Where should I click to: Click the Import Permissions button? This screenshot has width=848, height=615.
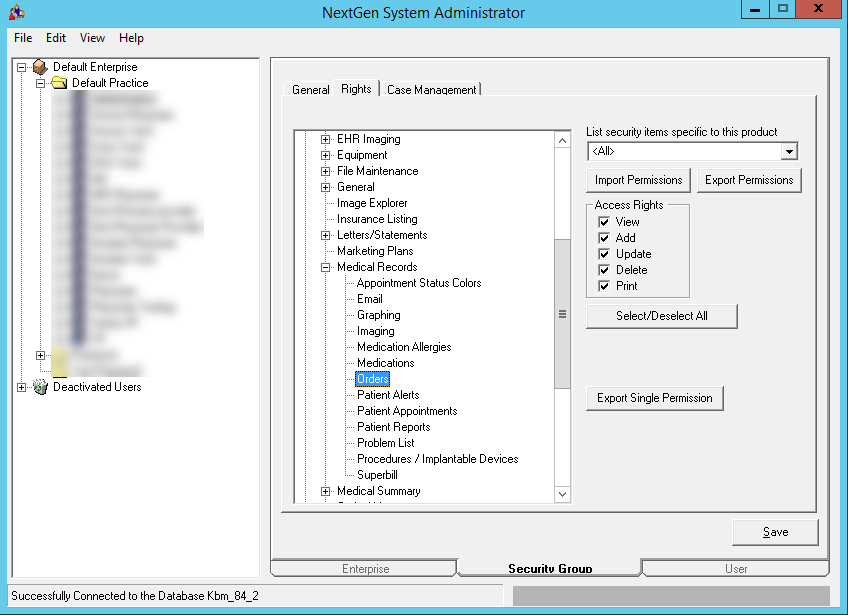tap(638, 180)
